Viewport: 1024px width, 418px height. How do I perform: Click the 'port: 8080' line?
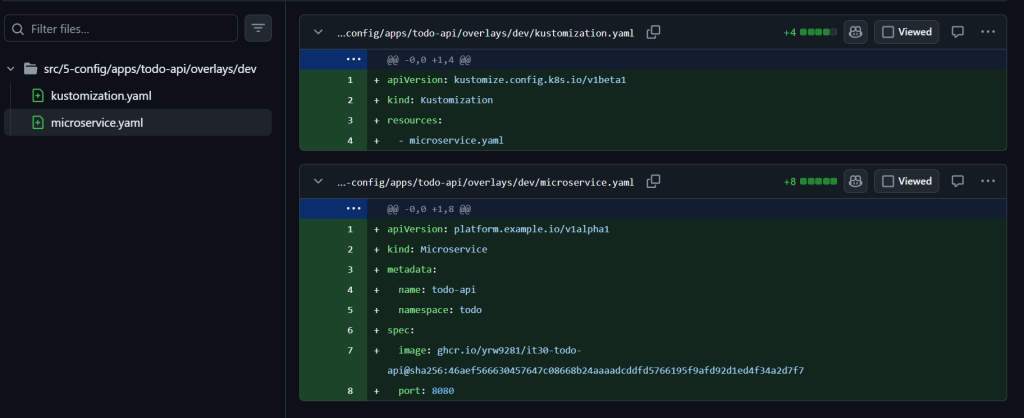click(x=426, y=391)
